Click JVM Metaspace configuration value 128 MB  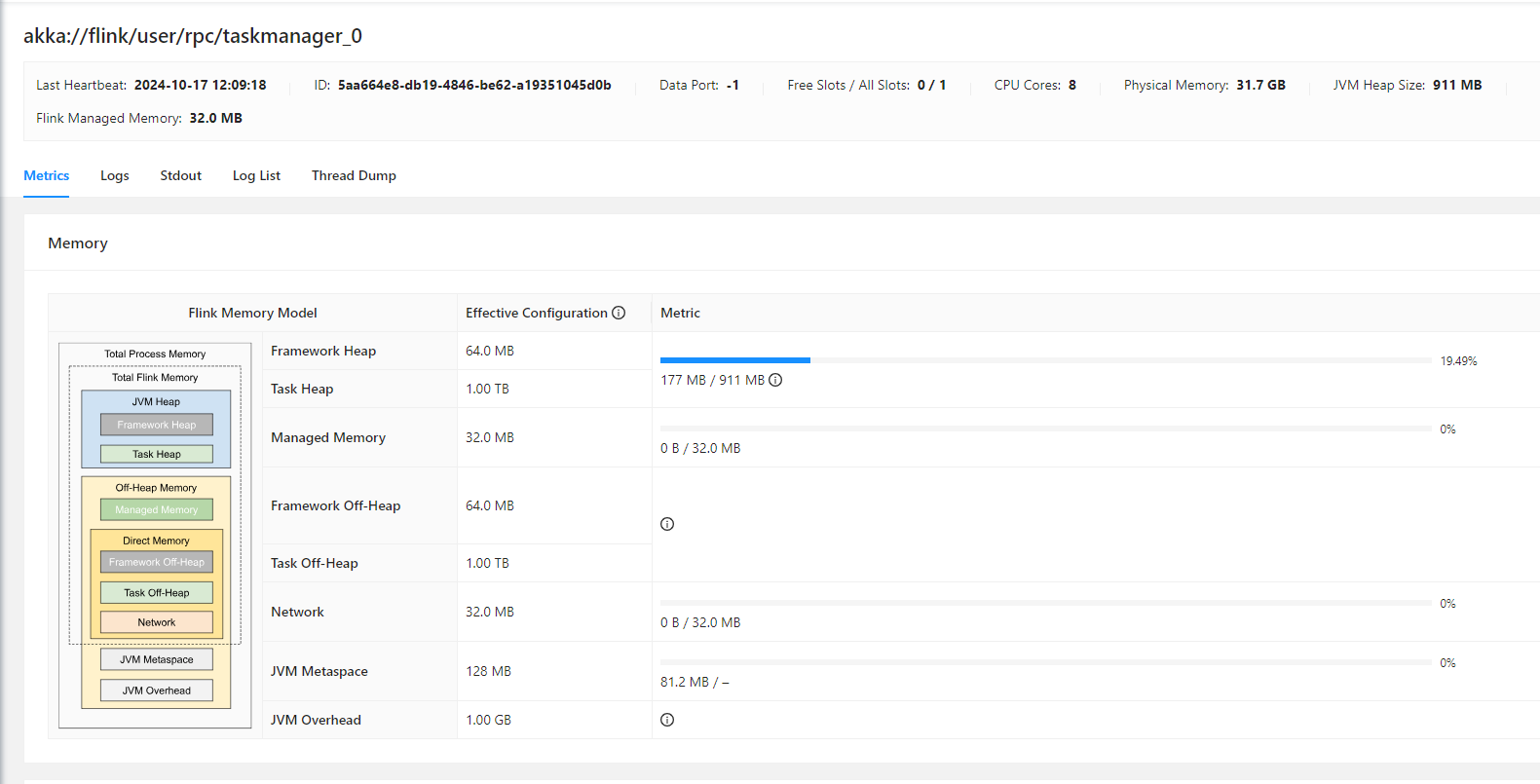(488, 671)
